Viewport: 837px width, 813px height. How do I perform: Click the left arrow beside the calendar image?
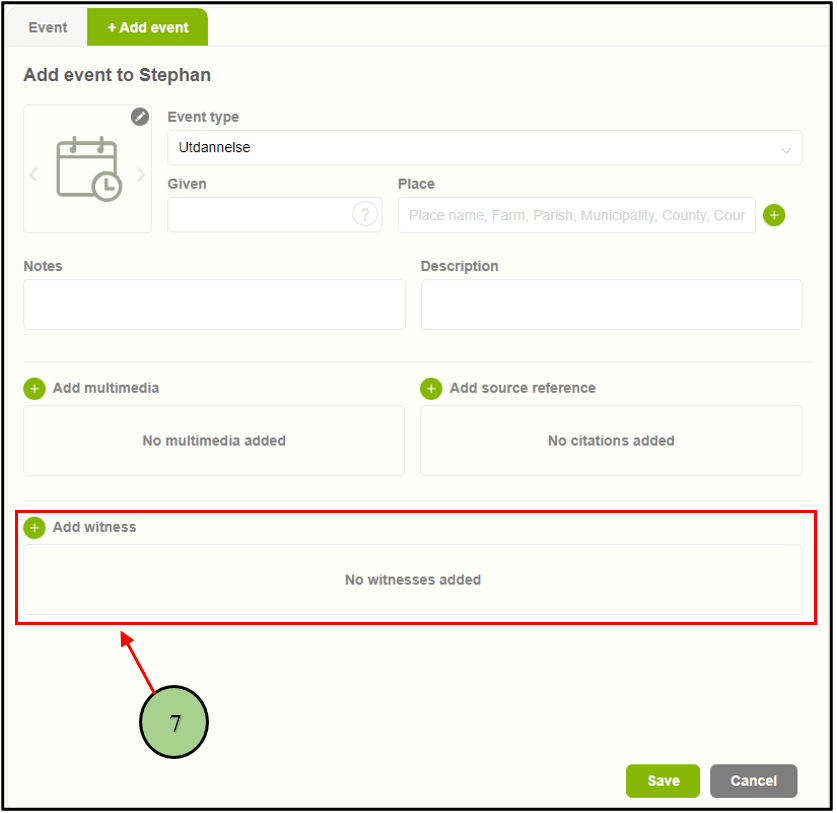(x=33, y=174)
